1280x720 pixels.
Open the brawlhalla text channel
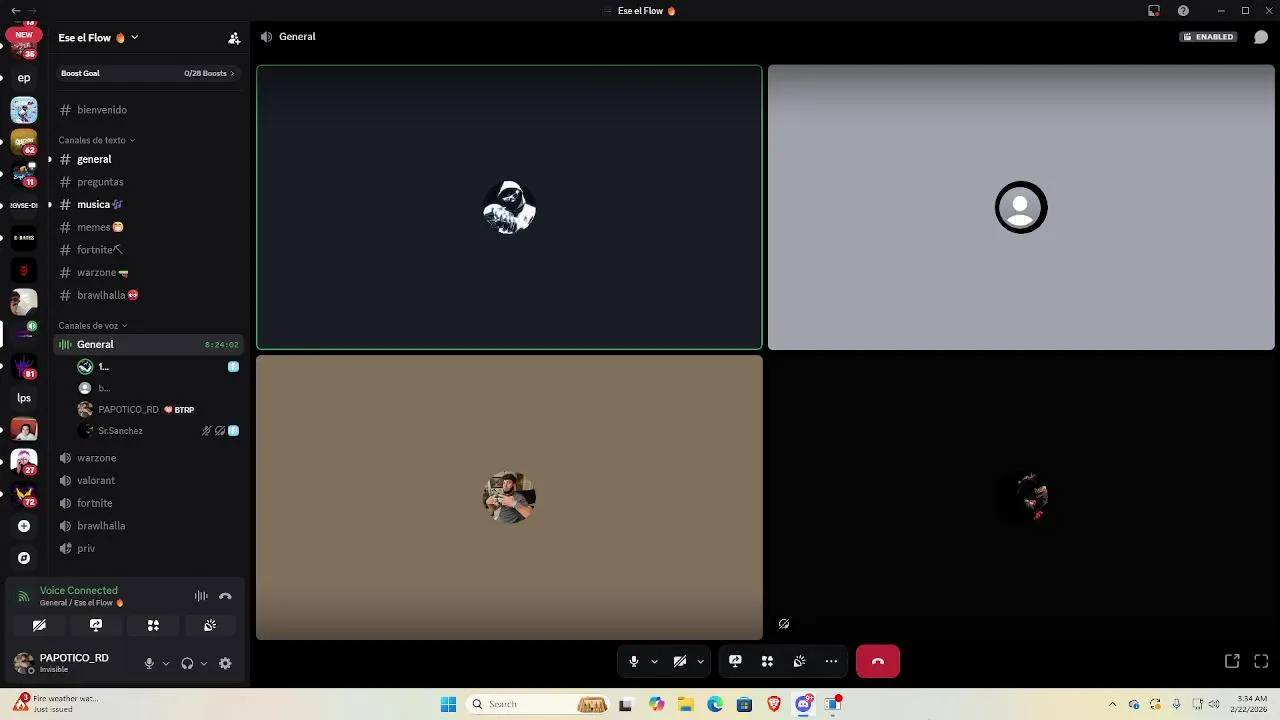(148, 295)
